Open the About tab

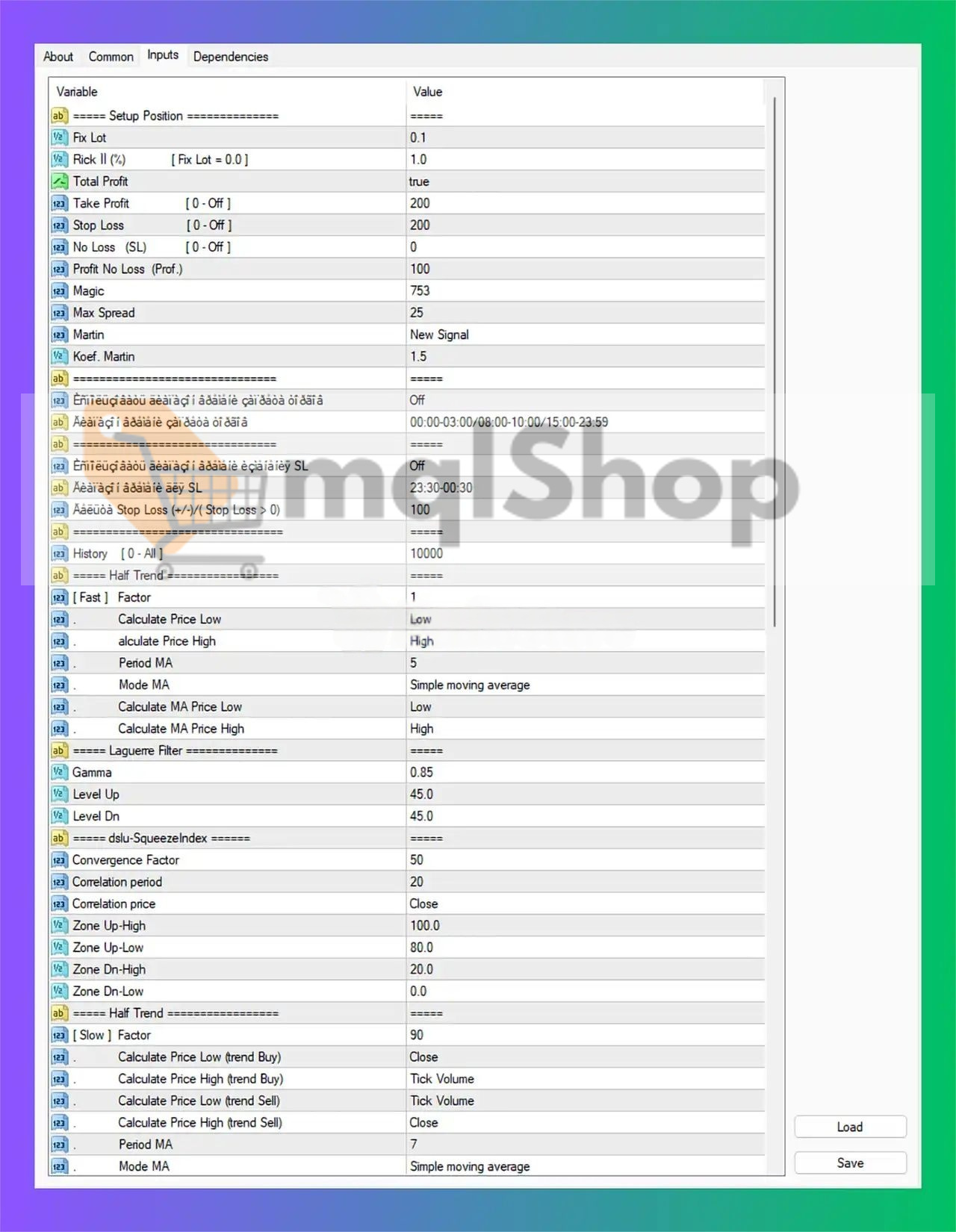click(58, 57)
